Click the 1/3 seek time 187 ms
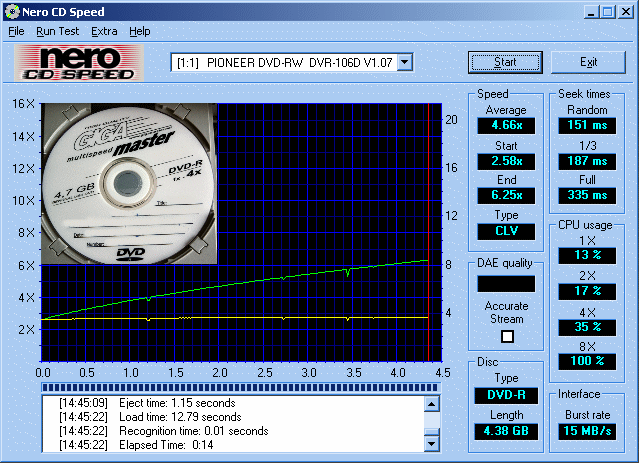The image size is (639, 463). pyautogui.click(x=587, y=161)
